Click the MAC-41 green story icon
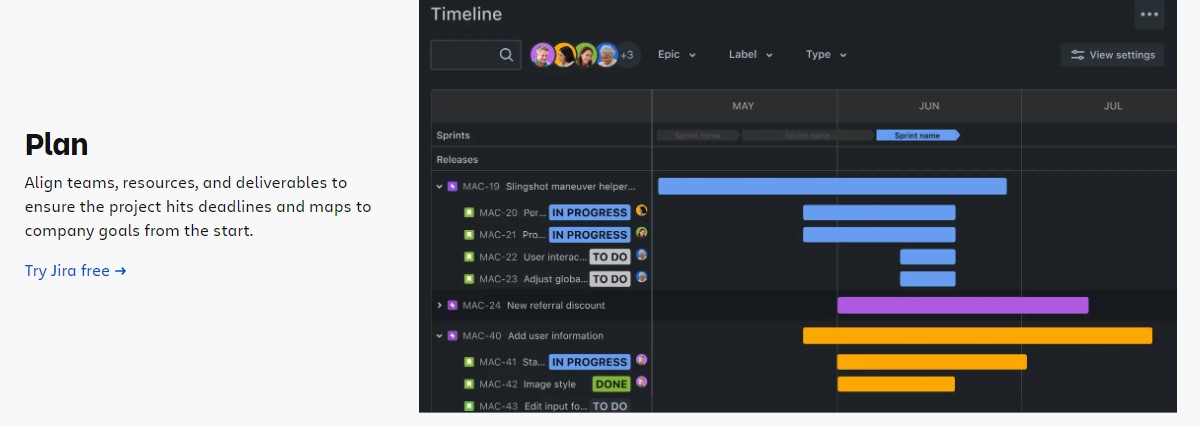The height and width of the screenshot is (426, 1200). [x=468, y=362]
